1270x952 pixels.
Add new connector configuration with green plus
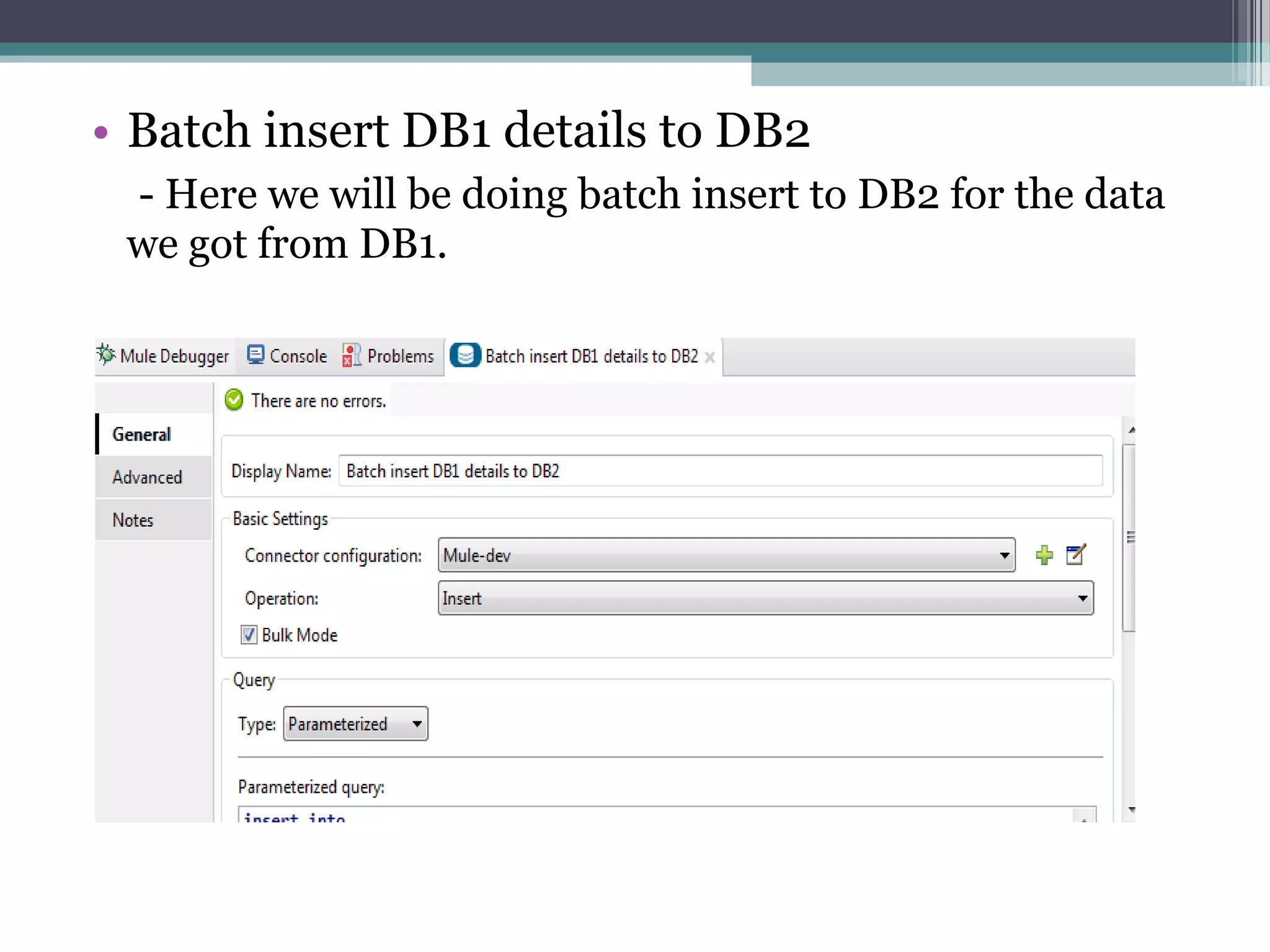click(1044, 555)
